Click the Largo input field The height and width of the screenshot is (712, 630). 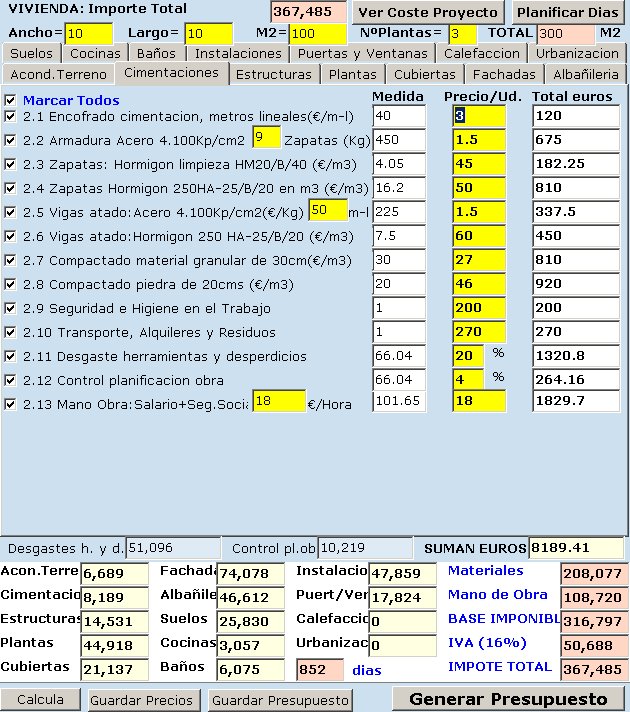pos(209,34)
